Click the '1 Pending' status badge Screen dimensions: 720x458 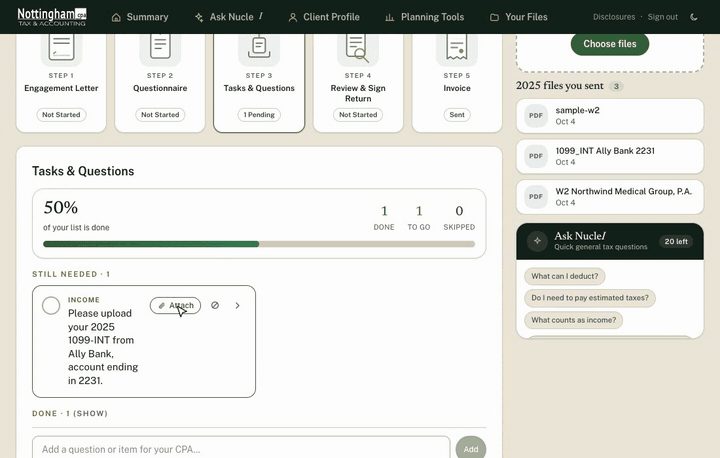tap(259, 115)
